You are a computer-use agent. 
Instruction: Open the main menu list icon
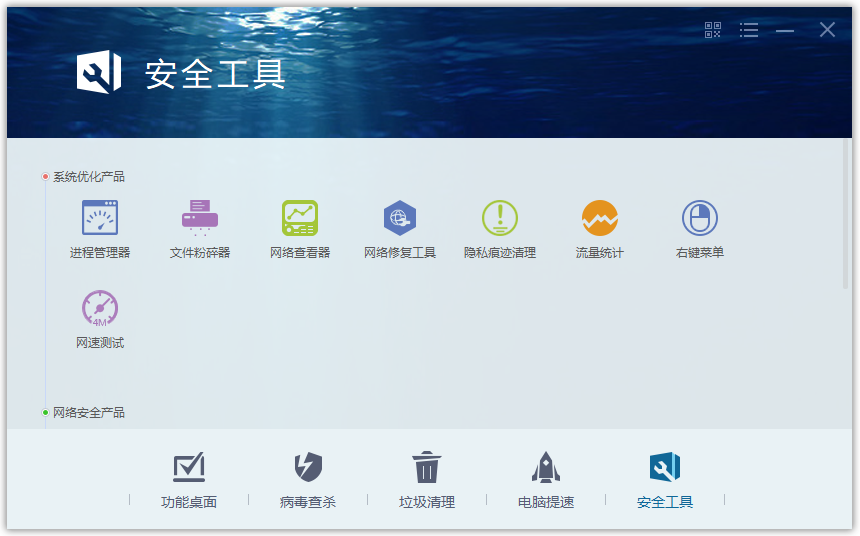tap(749, 30)
